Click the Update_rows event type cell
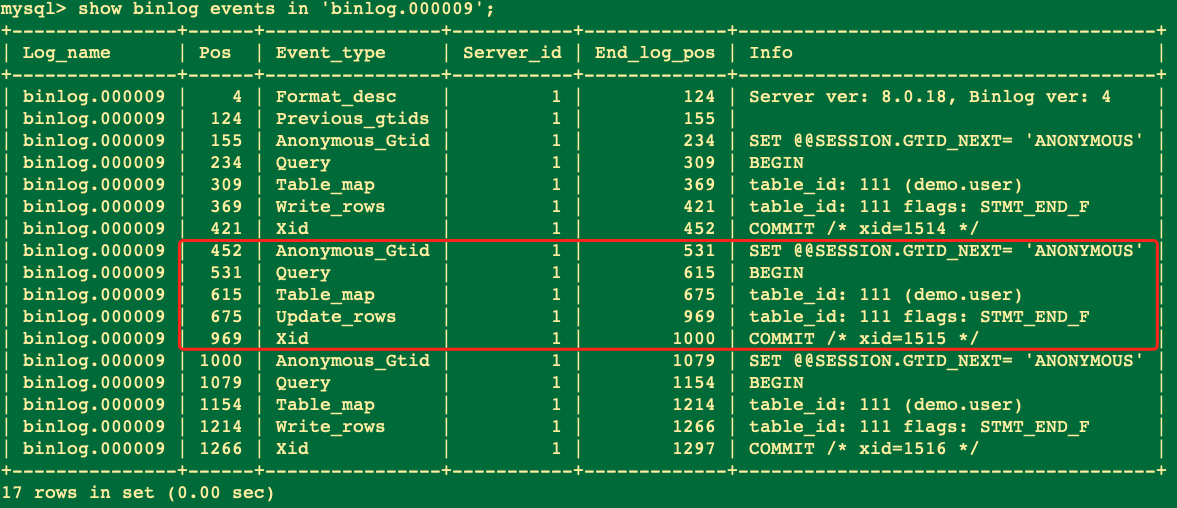Viewport: 1177px width, 508px height. pos(336,317)
